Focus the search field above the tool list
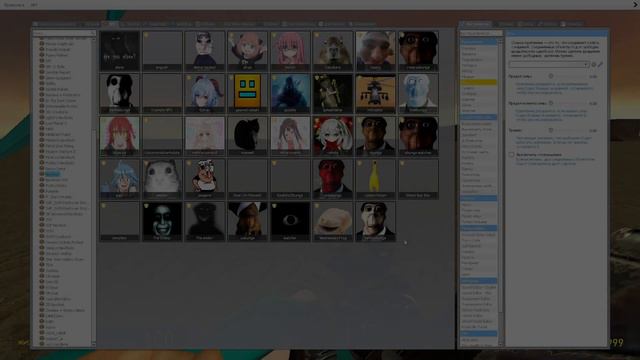Image resolution: width=640 pixels, height=360 pixels. coord(481,33)
